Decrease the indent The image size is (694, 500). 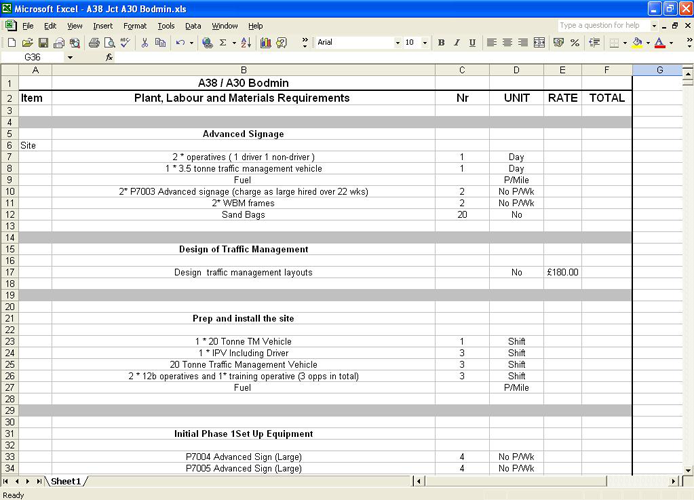(x=594, y=42)
